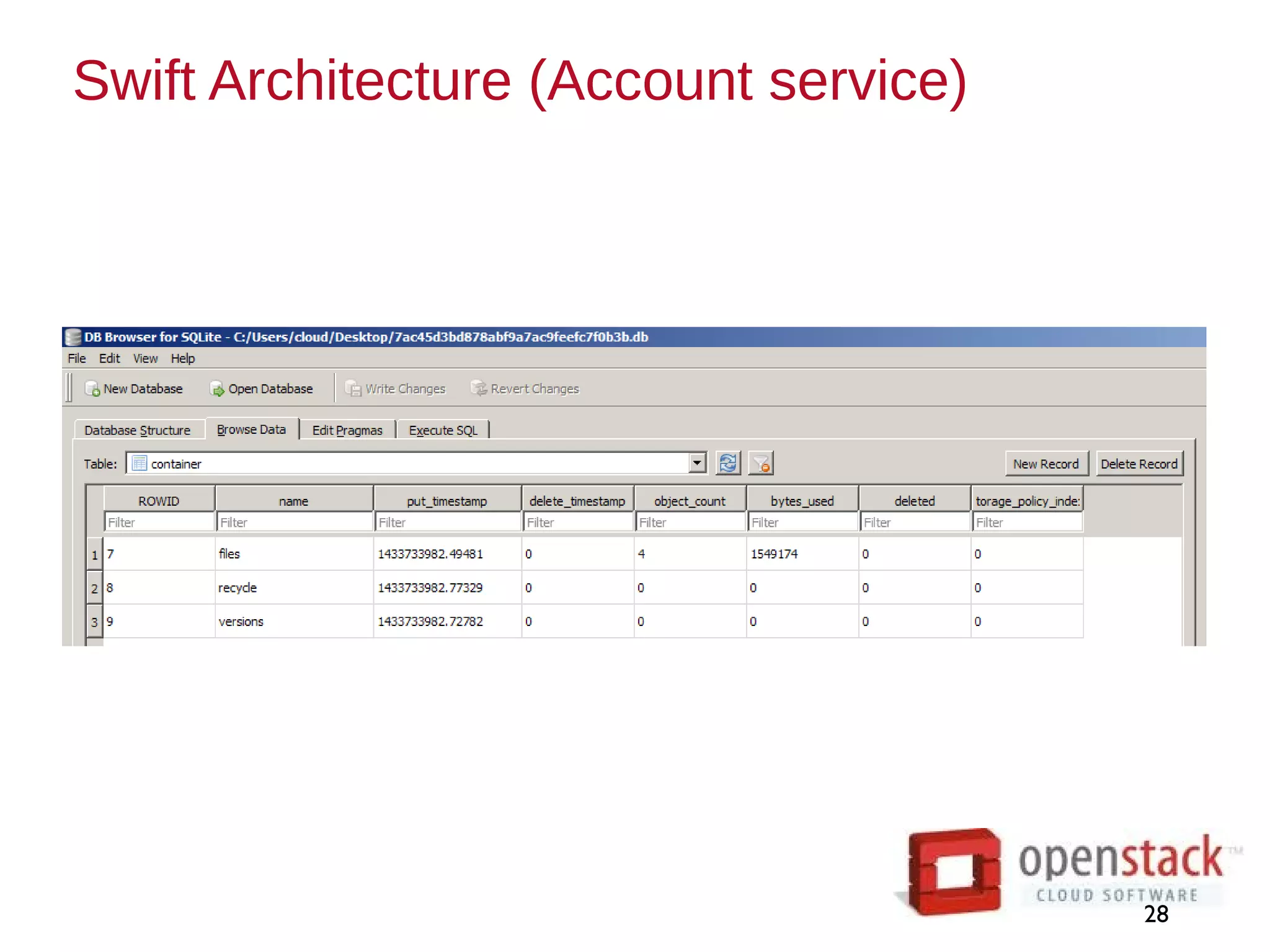Click the New Record button
1270x952 pixels.
(x=1046, y=464)
